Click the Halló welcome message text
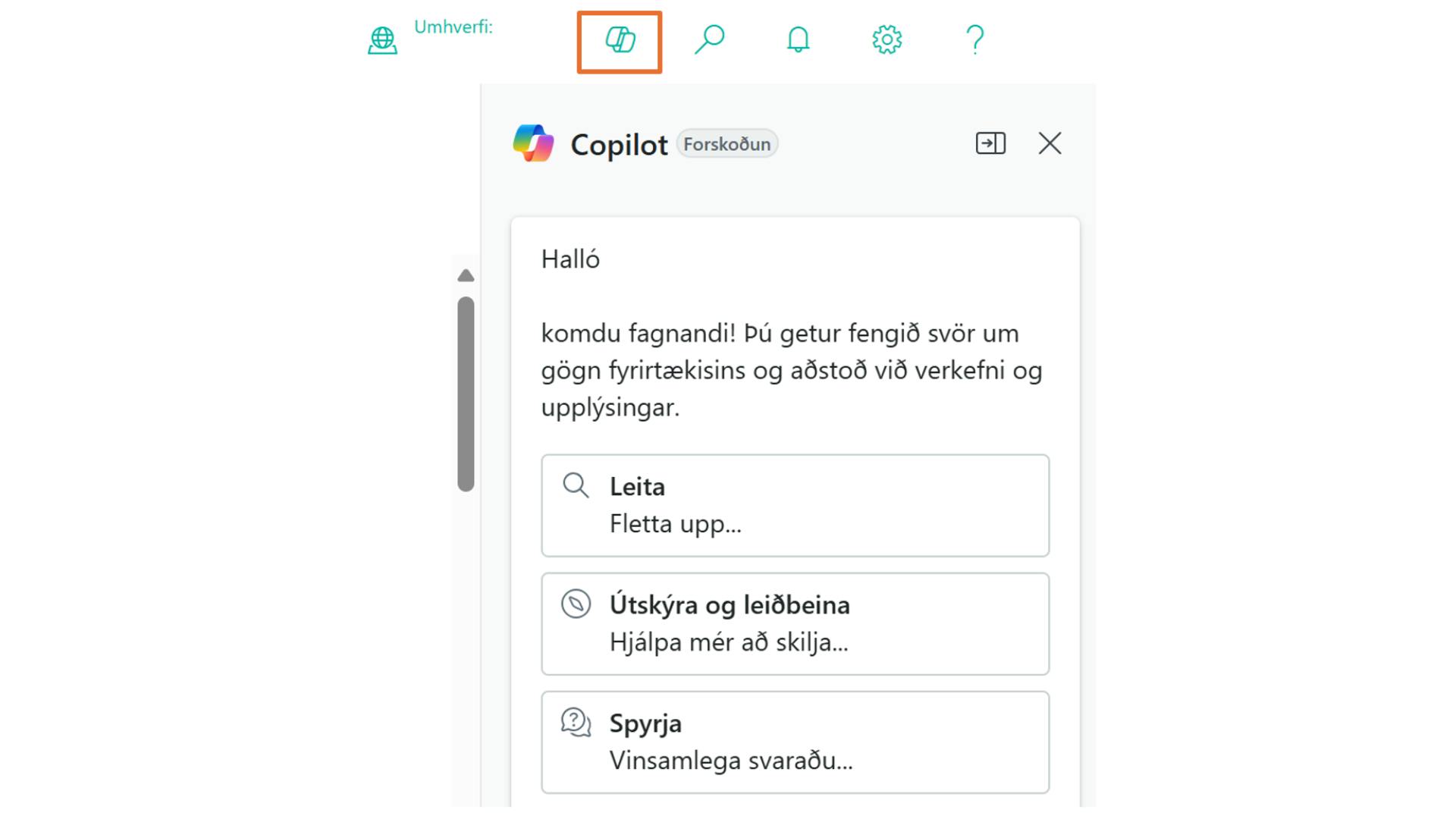This screenshot has width=1456, height=819. coord(570,260)
